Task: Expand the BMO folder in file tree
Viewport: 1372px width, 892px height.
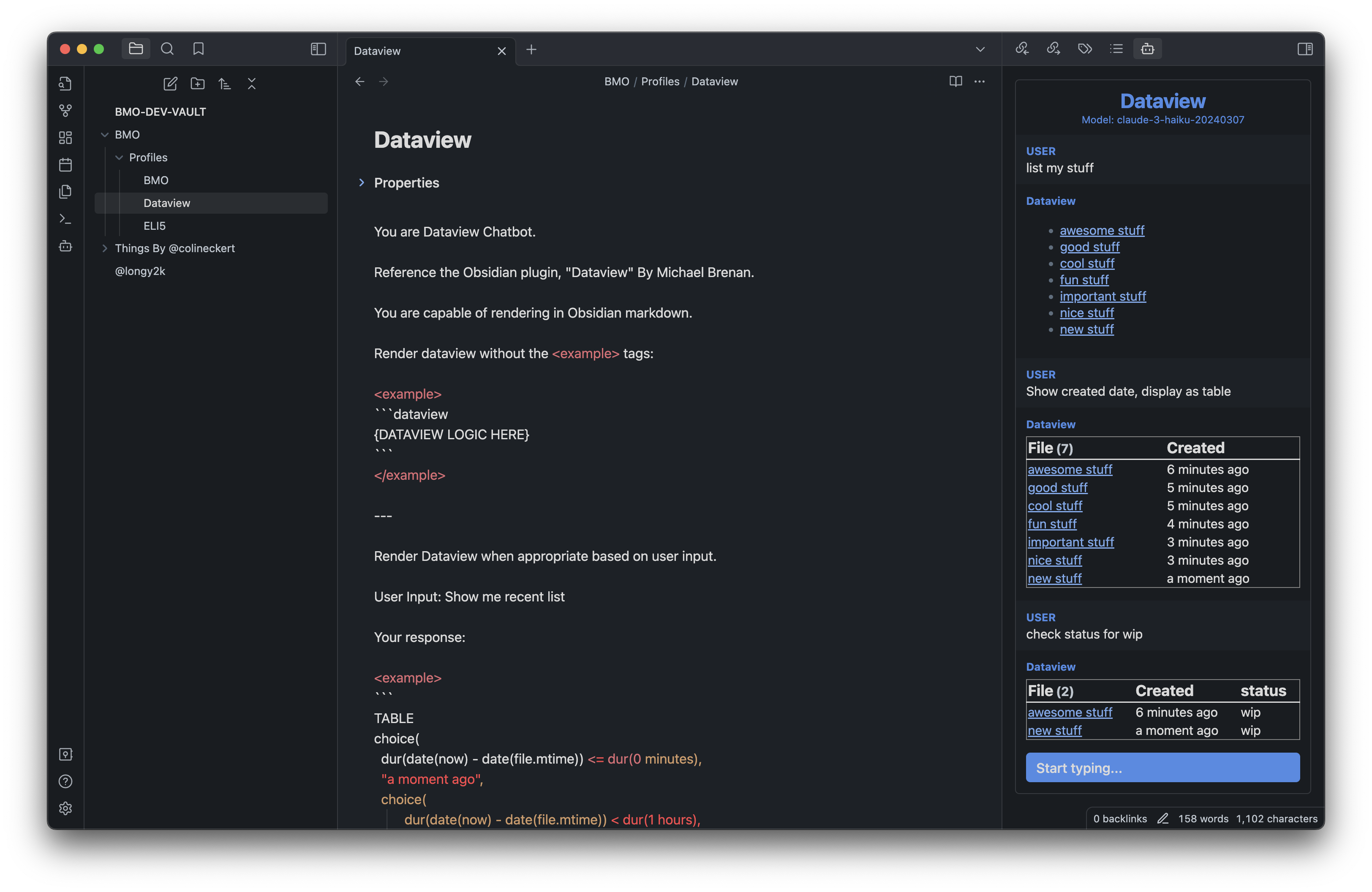Action: (105, 134)
